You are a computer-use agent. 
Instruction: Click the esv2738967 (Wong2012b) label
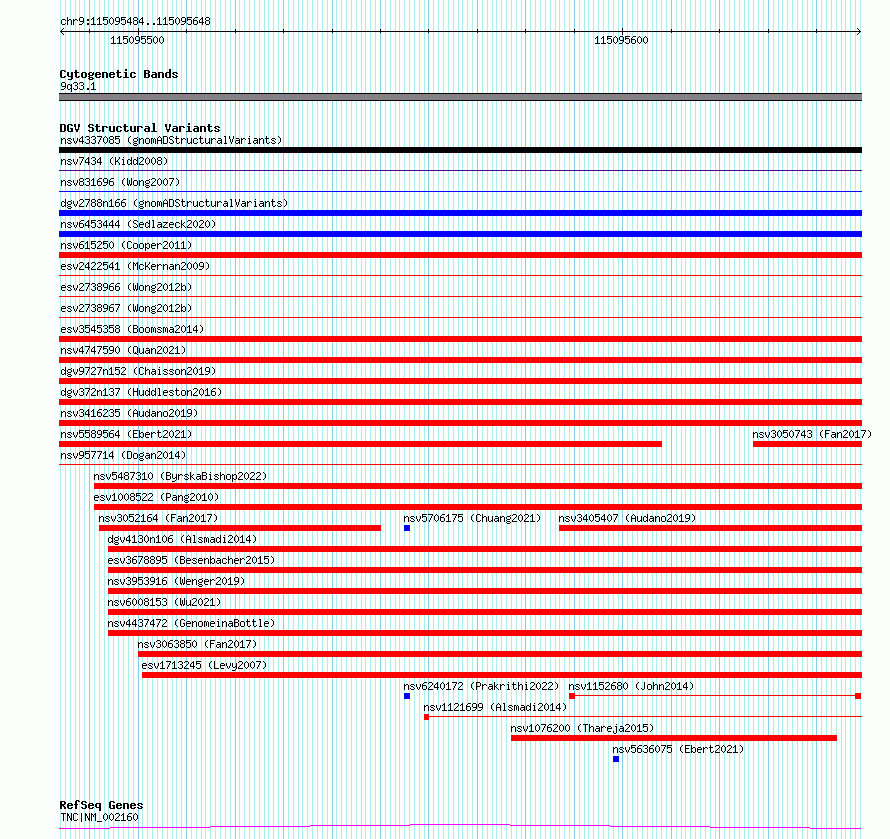point(126,308)
